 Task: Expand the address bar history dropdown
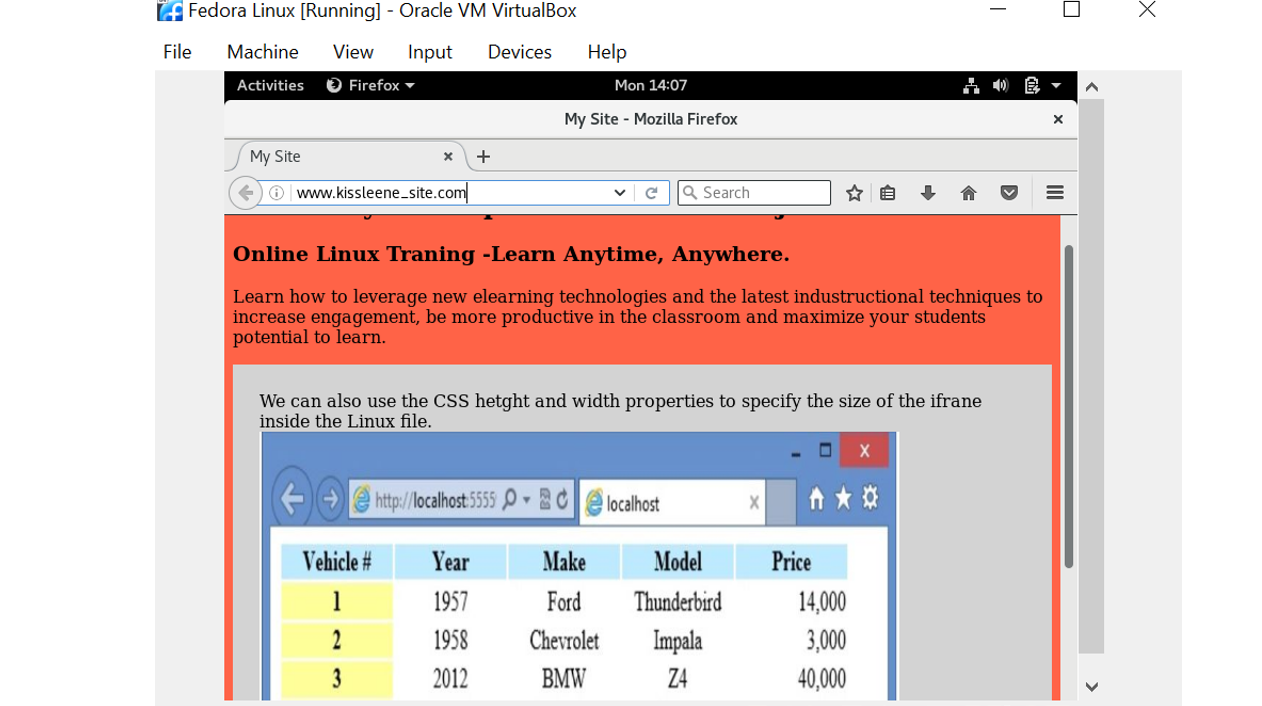(x=620, y=193)
